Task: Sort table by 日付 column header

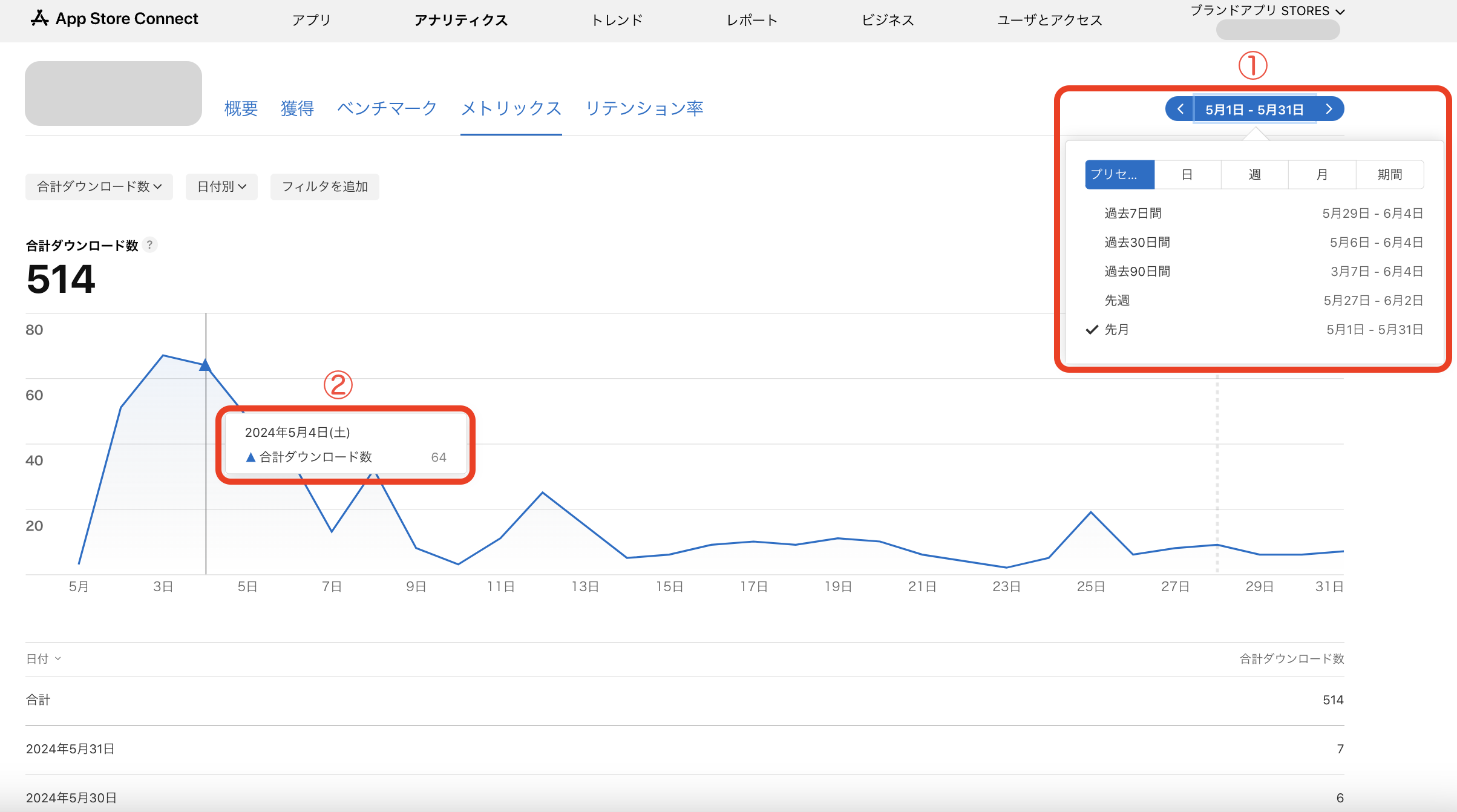Action: pos(43,658)
